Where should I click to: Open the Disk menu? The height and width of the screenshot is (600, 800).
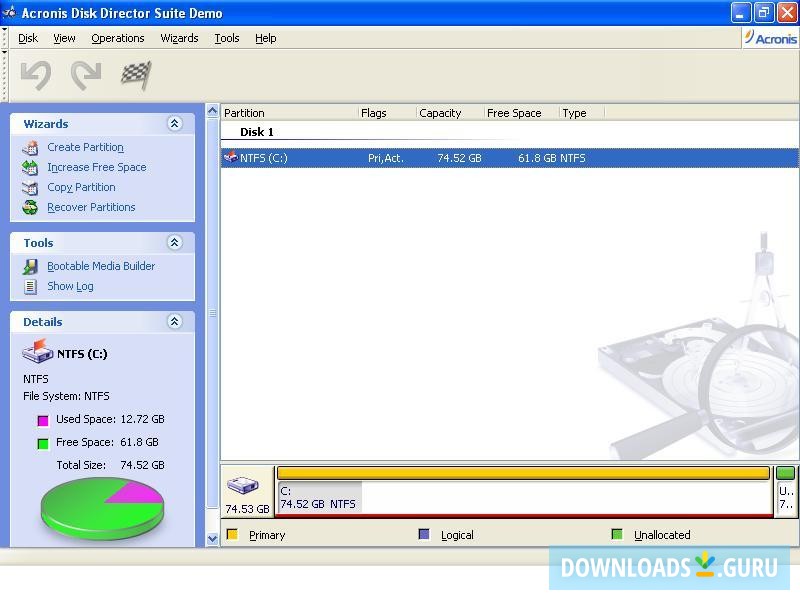click(27, 38)
